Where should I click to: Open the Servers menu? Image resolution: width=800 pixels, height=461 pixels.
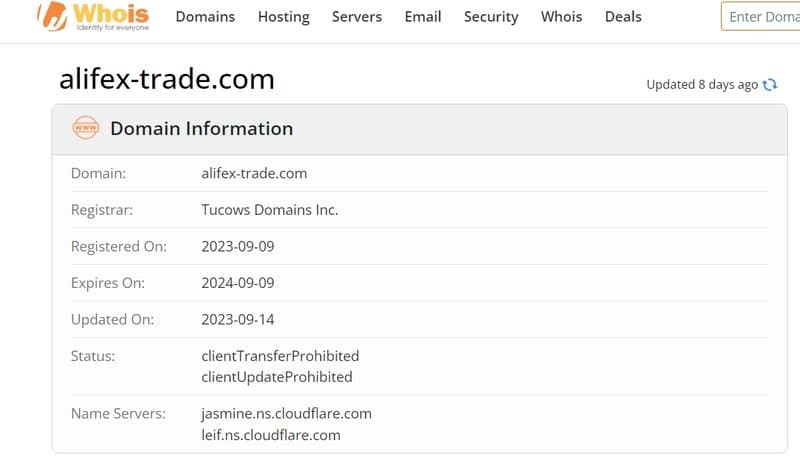pos(357,17)
